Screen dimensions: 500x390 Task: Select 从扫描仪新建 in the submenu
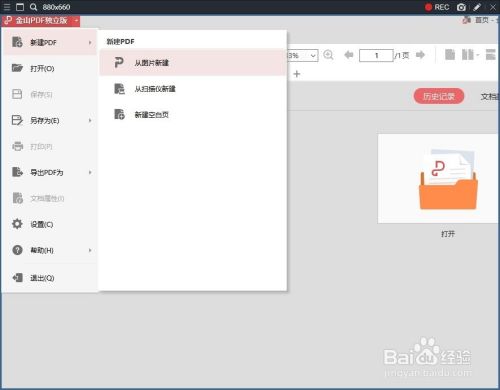click(193, 89)
